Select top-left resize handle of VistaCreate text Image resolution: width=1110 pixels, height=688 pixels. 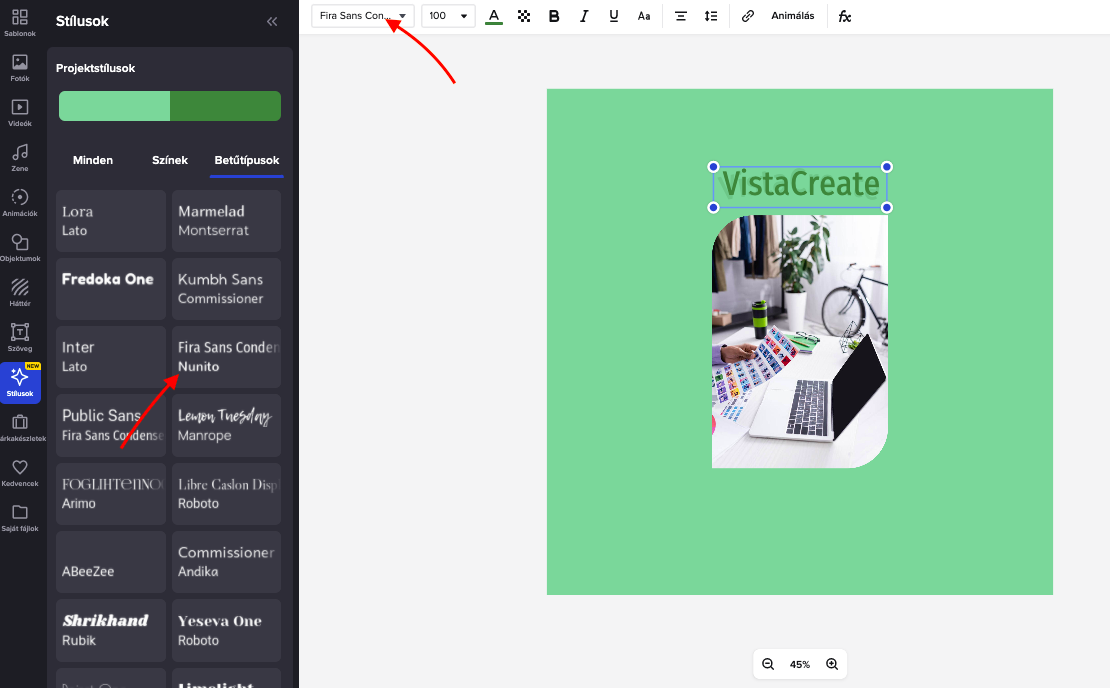point(714,167)
